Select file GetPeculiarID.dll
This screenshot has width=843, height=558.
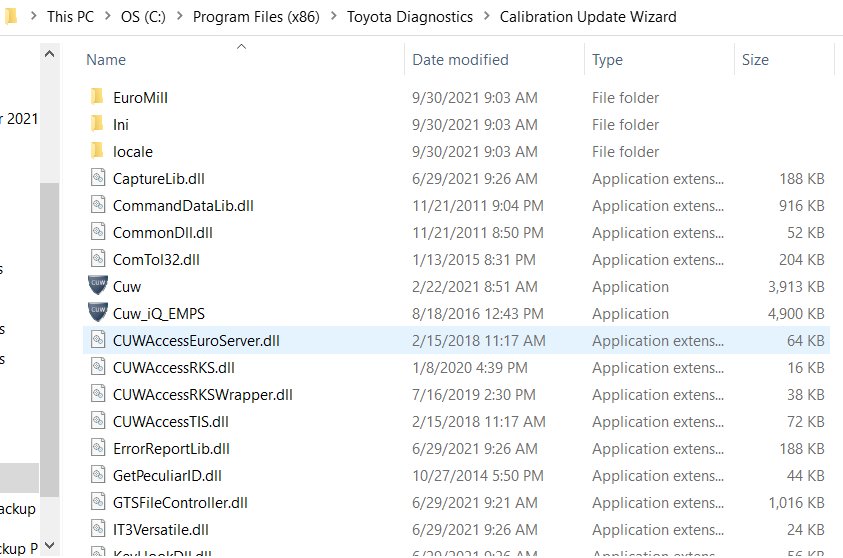click(x=167, y=475)
